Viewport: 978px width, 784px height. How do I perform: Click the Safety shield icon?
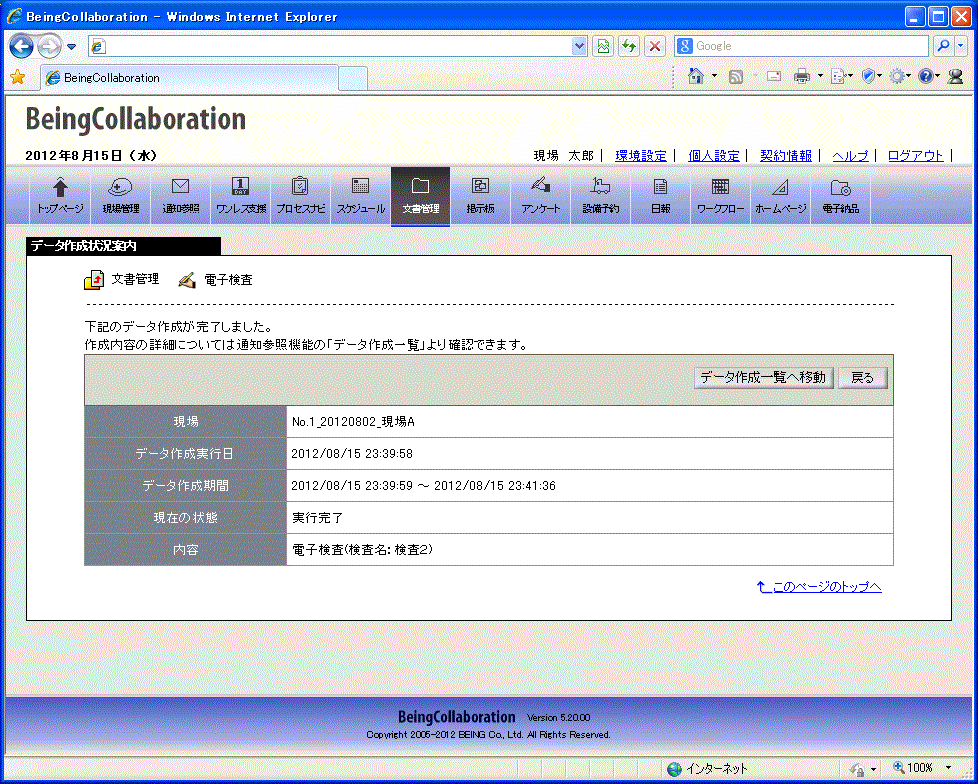(x=868, y=76)
